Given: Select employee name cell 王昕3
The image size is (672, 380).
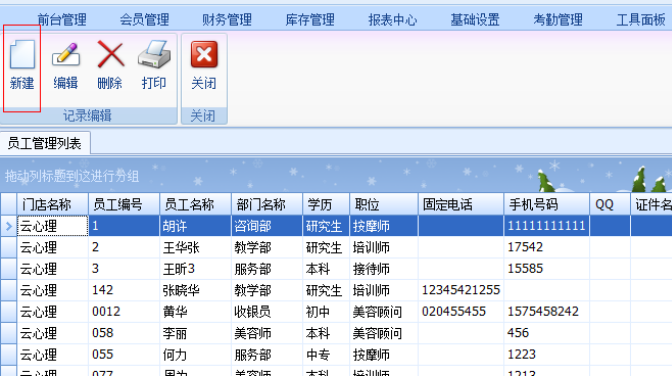Looking at the screenshot, I should 195,269.
